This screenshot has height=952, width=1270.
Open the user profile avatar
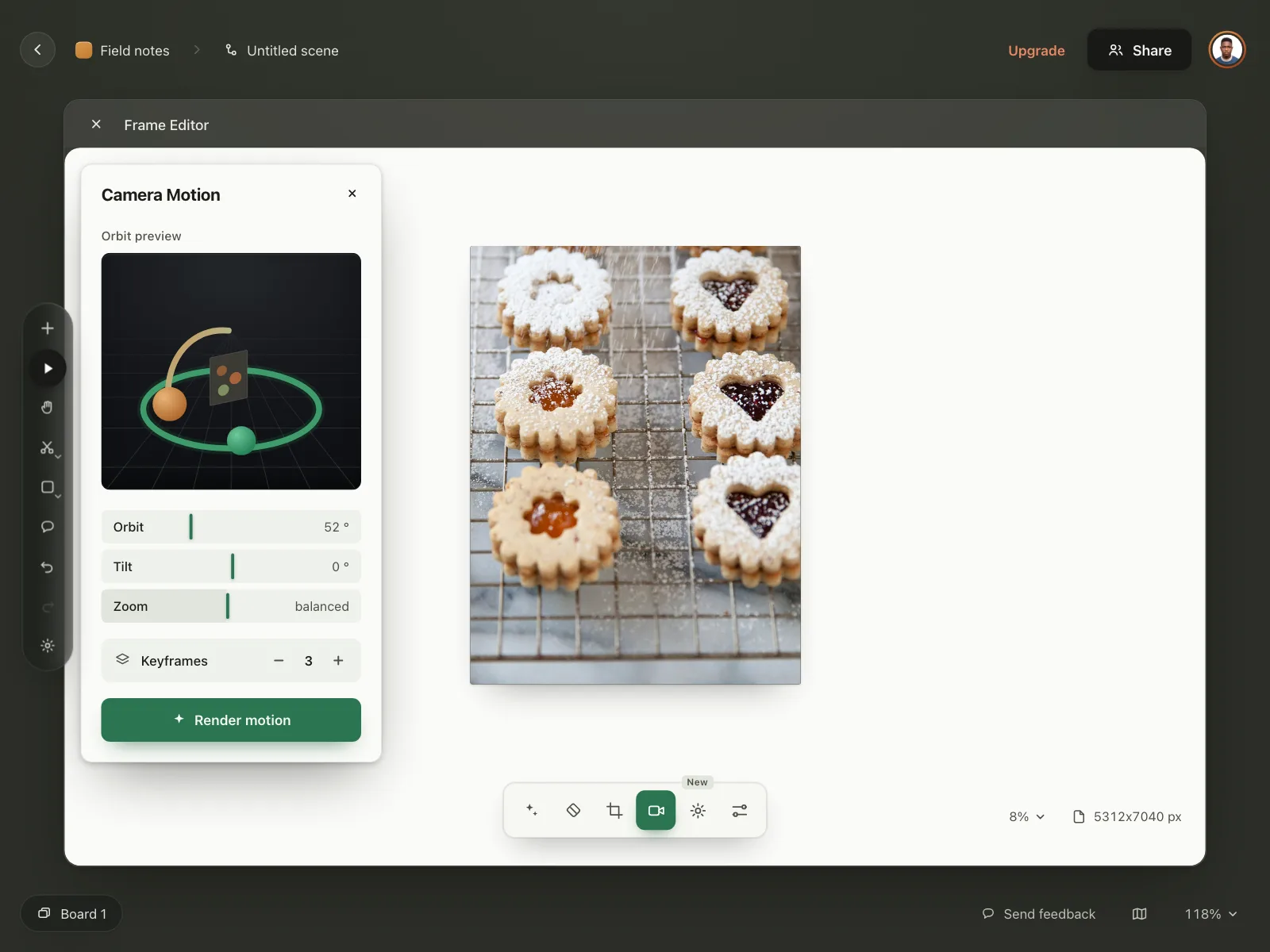[1226, 50]
